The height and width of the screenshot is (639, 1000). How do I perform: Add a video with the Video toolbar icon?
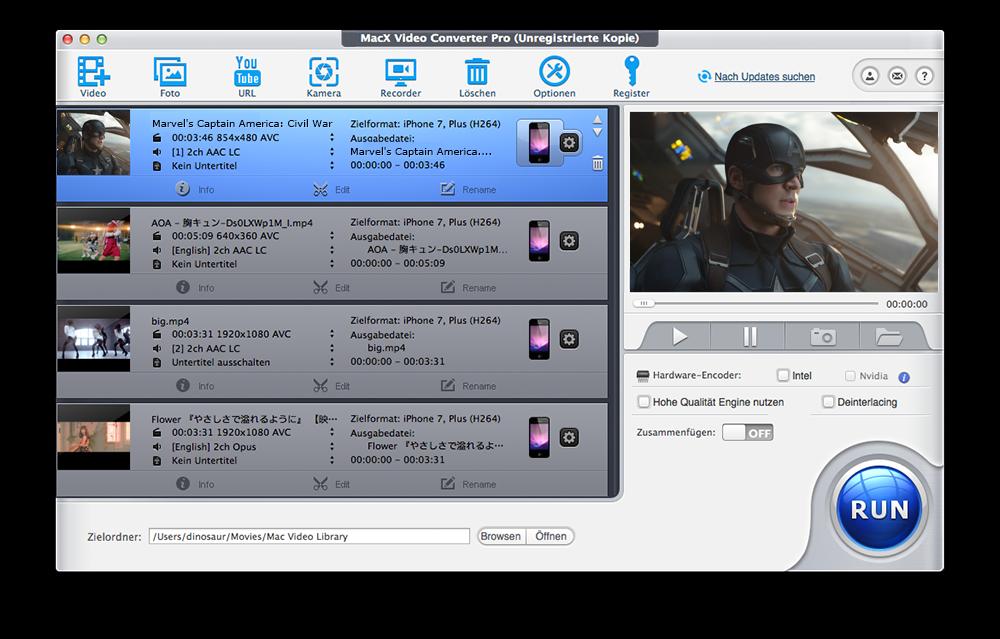[93, 77]
